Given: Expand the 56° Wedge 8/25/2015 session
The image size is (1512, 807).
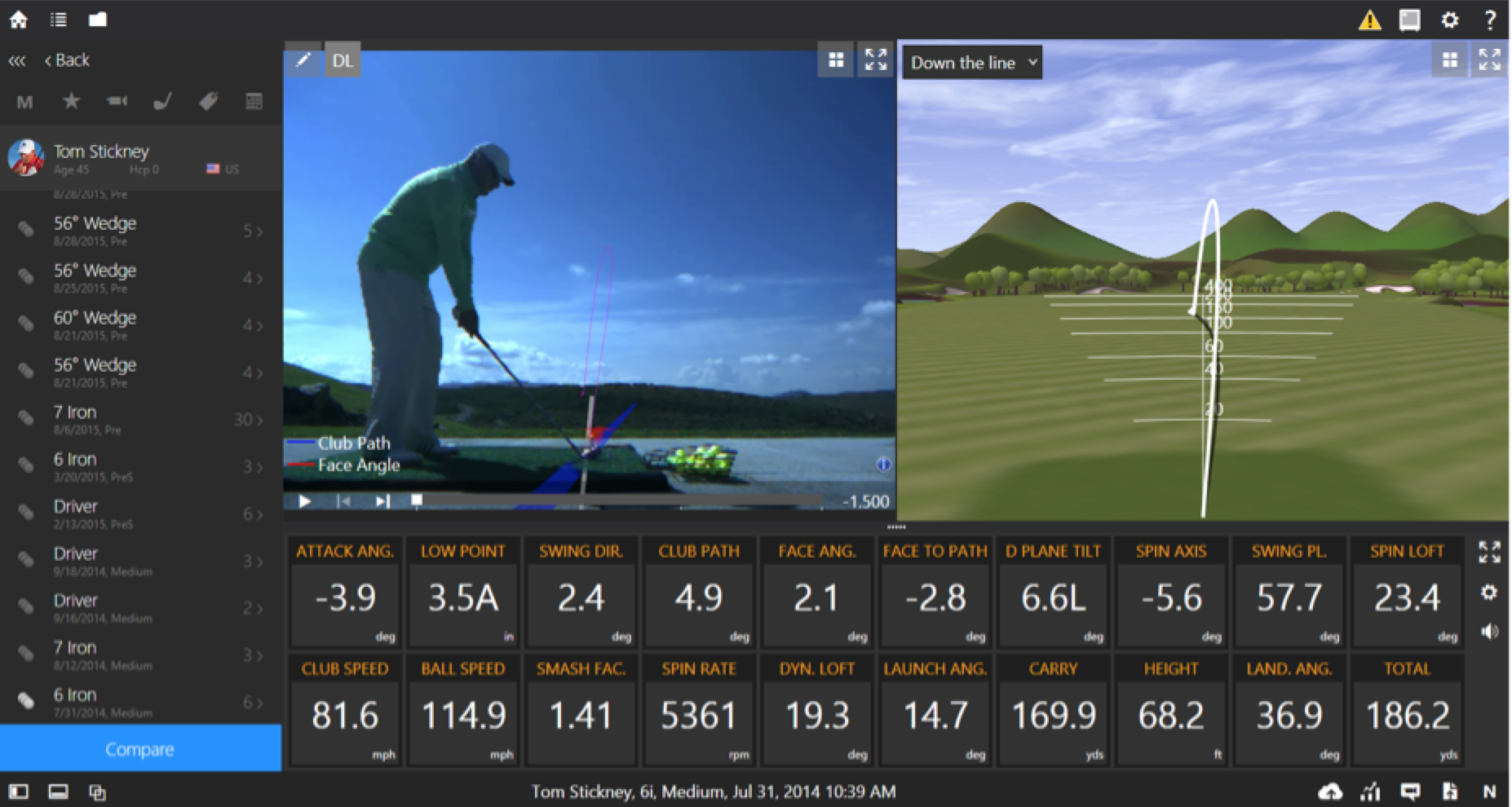Looking at the screenshot, I should (x=141, y=278).
